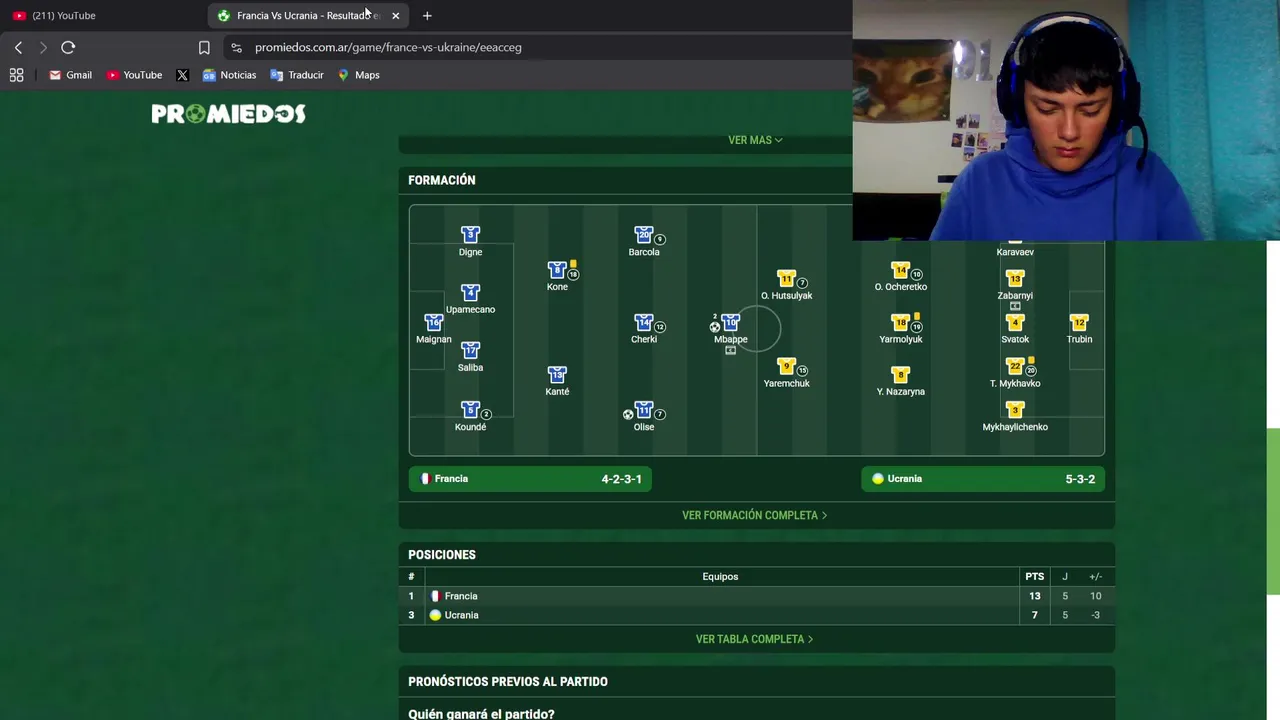
Task: Click Mykhaylichenko's jersey icon
Action: 1015,410
